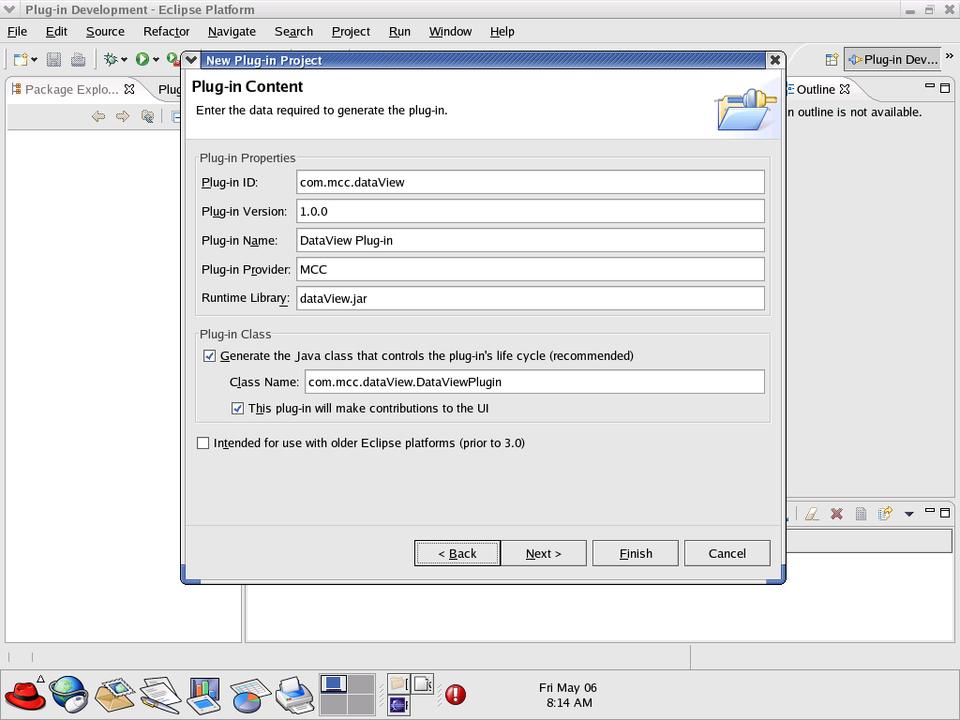Expand the Run button dropdown arrow
This screenshot has width=960, height=720.
coord(156,60)
